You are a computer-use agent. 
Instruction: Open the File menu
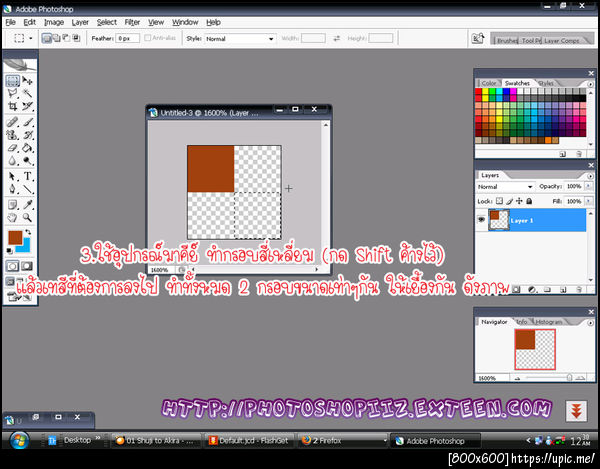click(x=10, y=22)
